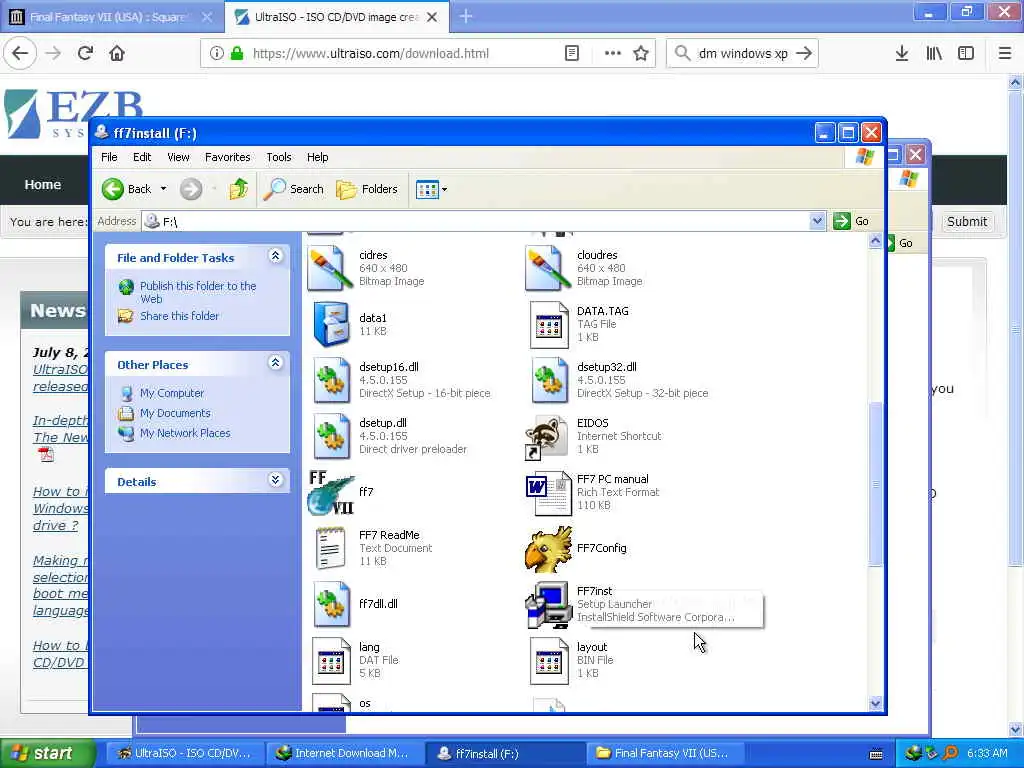
Task: Open the Address bar dropdown arrow
Action: 816,221
